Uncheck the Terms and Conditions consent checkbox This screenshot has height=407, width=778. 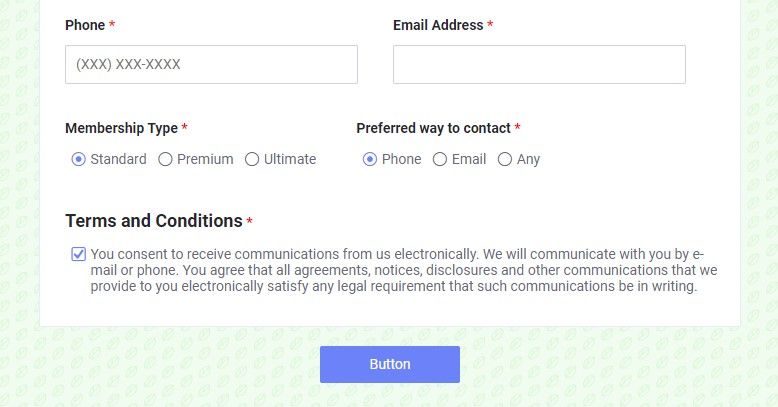click(78, 254)
